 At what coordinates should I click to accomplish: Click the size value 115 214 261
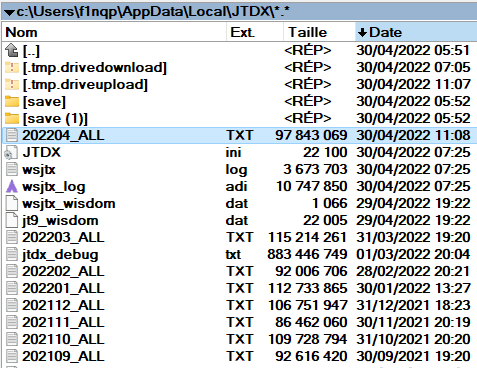[307, 237]
